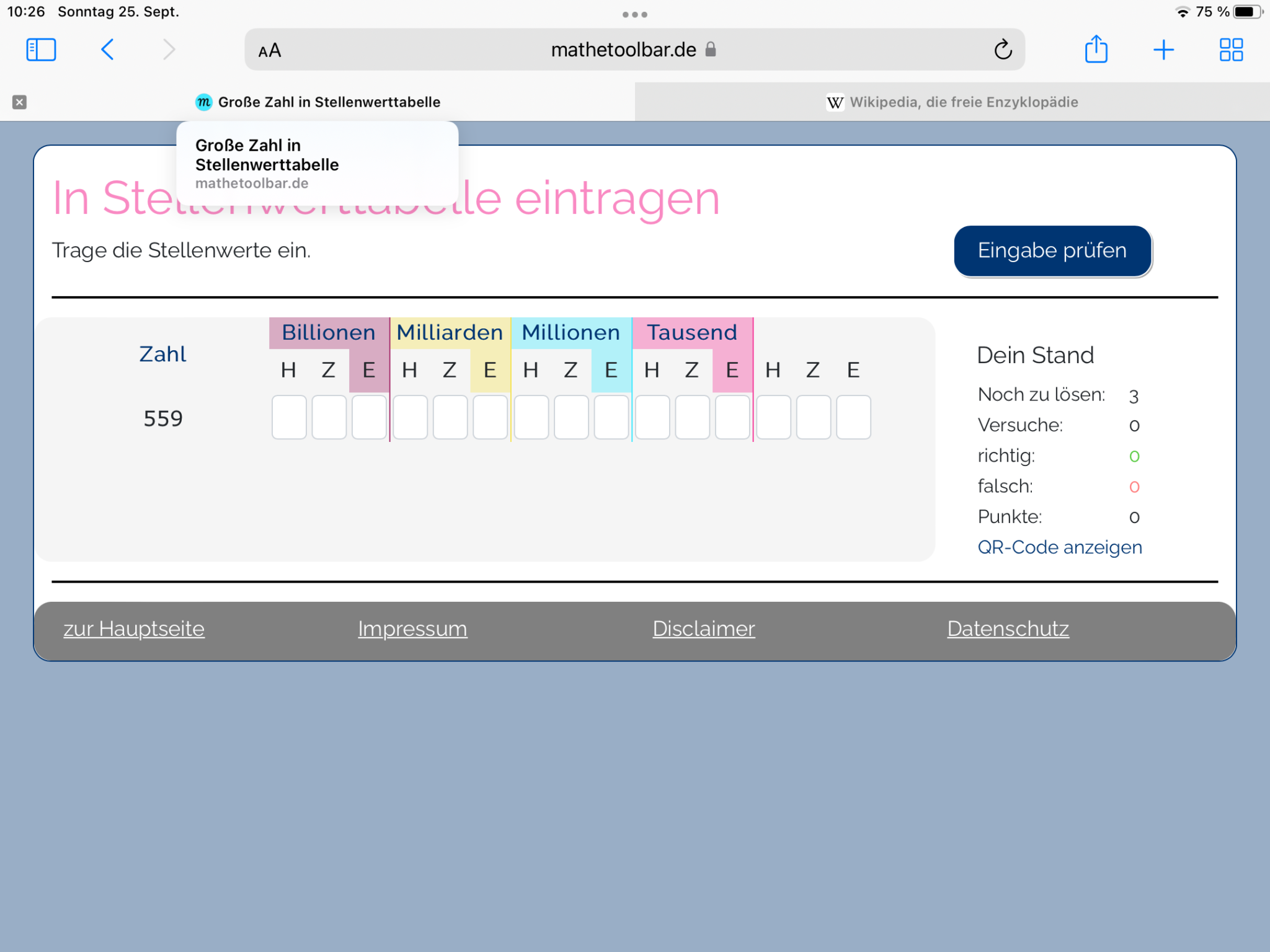This screenshot has width=1270, height=952.
Task: Go to zur Hauptseite
Action: tap(133, 628)
